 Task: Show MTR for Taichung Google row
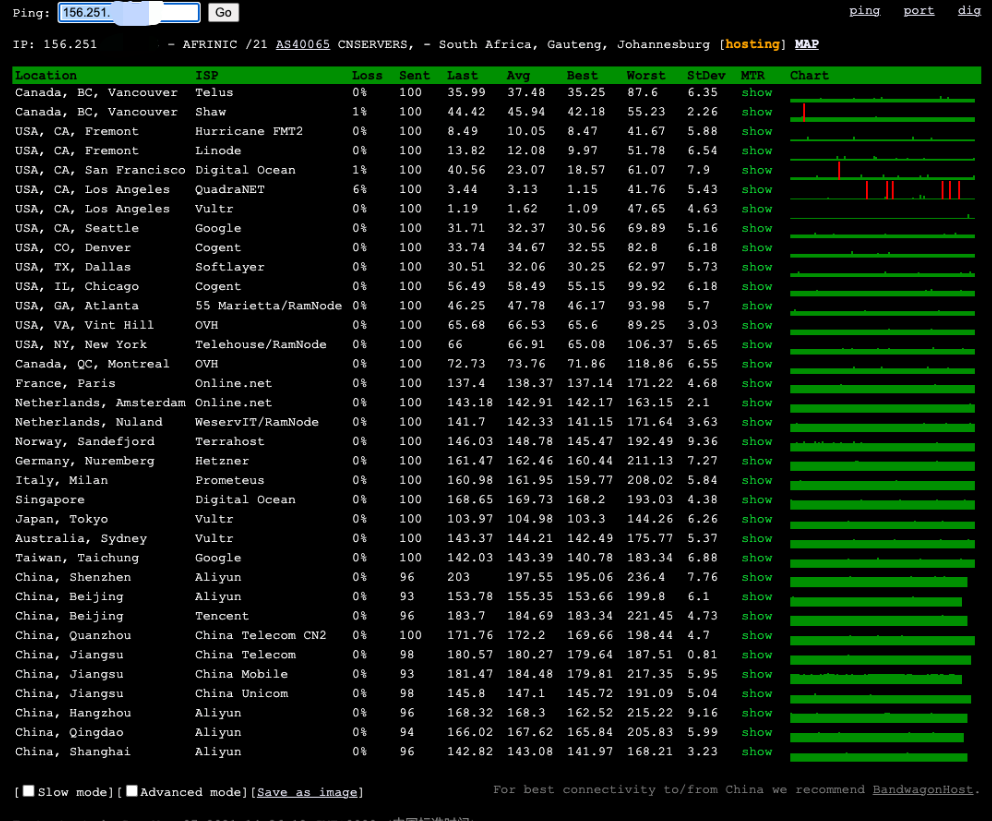(757, 558)
